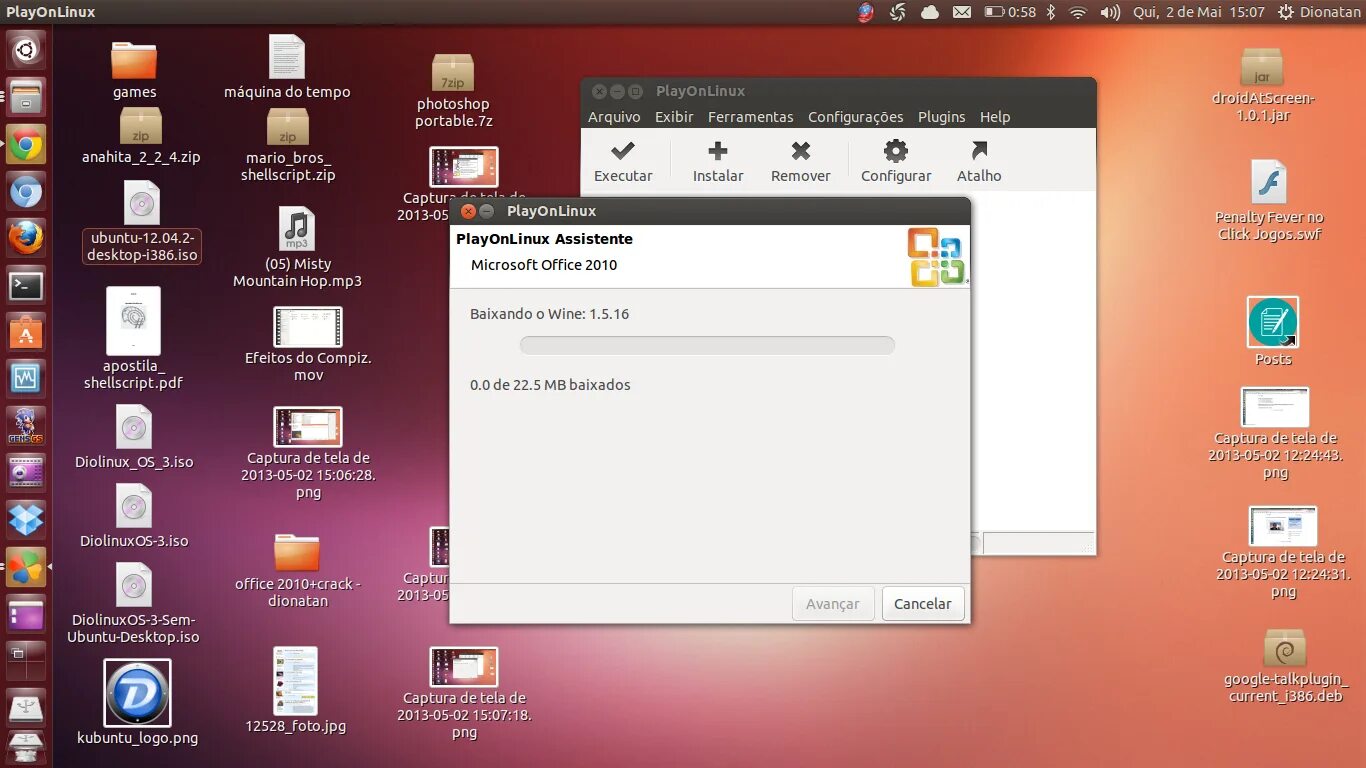This screenshot has width=1366, height=768.
Task: Select DiolinuxOS-3.iso file
Action: pyautogui.click(x=134, y=516)
